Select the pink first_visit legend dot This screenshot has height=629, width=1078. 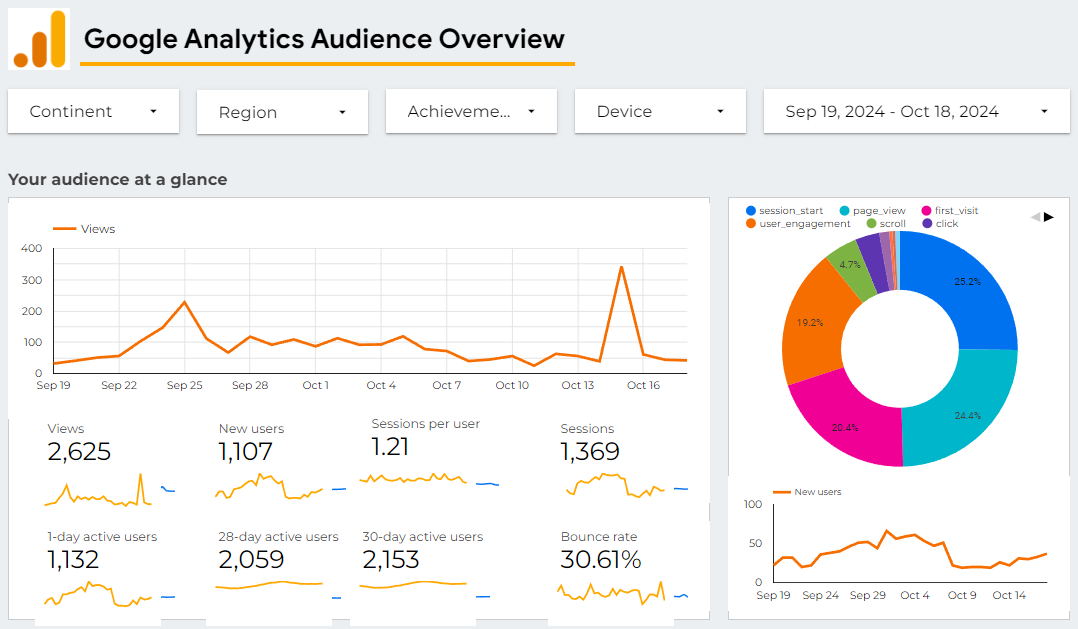click(926, 211)
